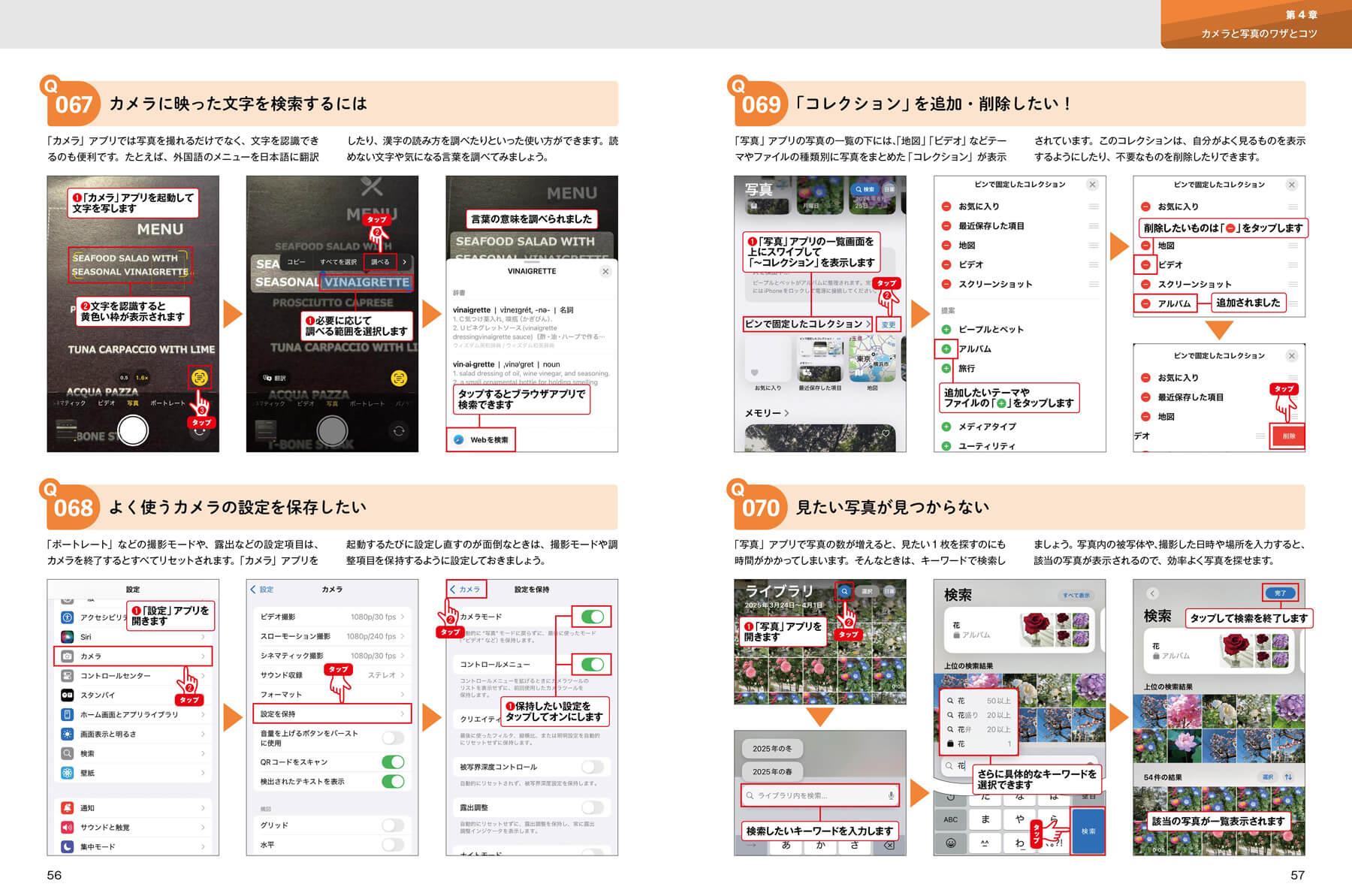Tap the yellow Live Text icon beside 1.6× zoom
Image resolution: width=1352 pixels, height=896 pixels.
pos(199,377)
